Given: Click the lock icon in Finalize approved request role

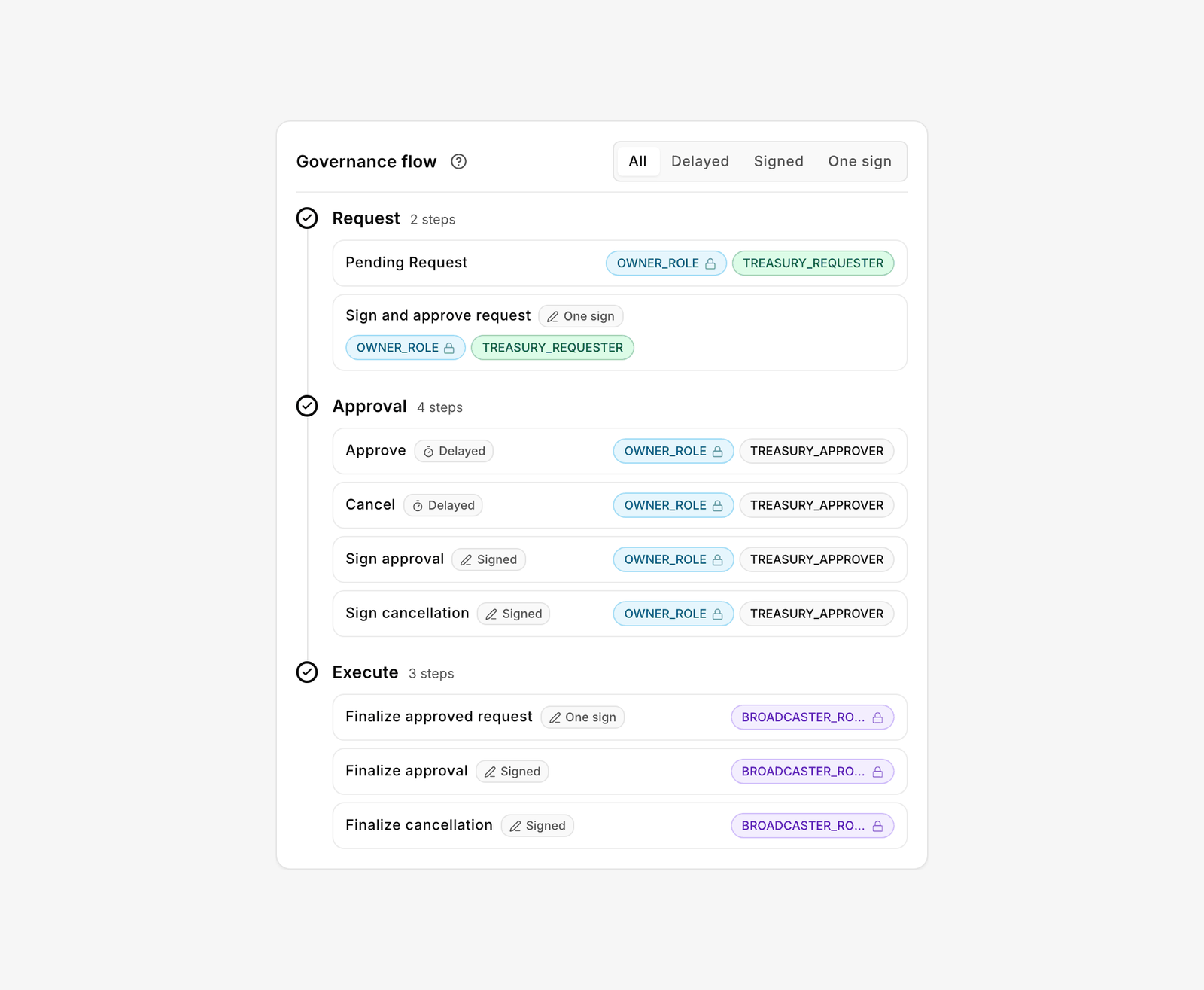Looking at the screenshot, I should pos(877,718).
